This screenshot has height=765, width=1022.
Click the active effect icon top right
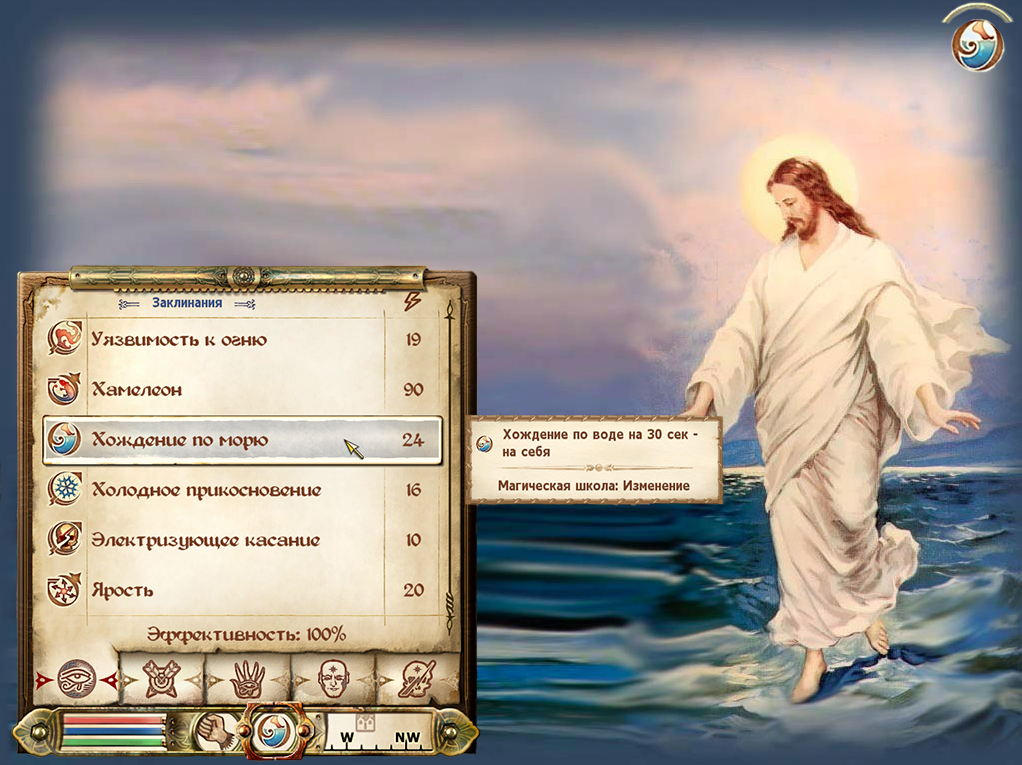(976, 45)
